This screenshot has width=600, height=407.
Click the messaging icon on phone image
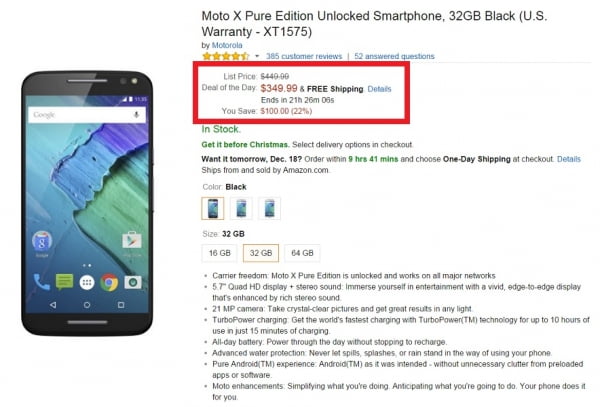(x=64, y=282)
